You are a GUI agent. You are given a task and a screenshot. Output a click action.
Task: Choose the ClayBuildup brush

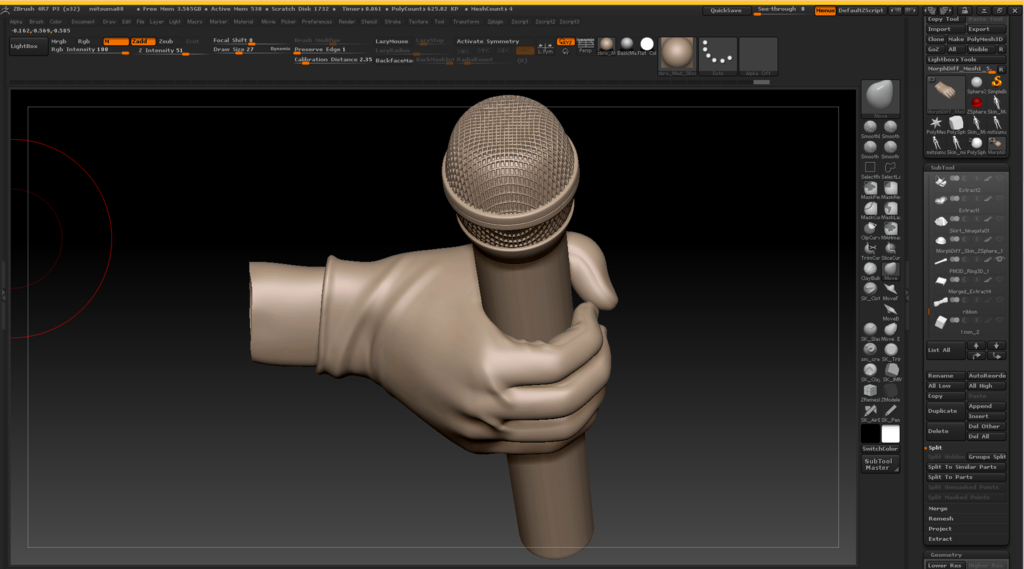[870, 269]
